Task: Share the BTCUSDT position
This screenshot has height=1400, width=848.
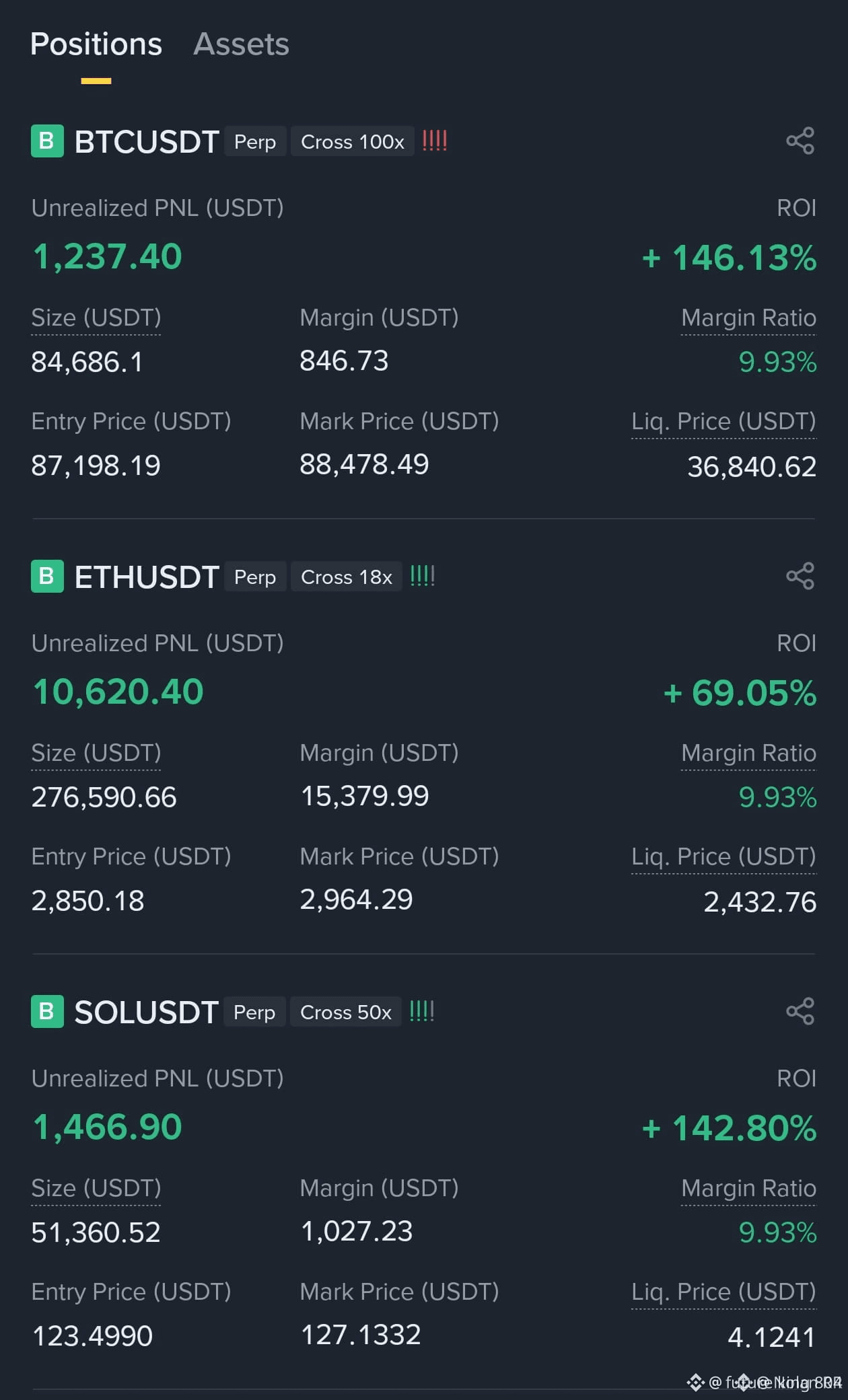Action: (x=800, y=141)
